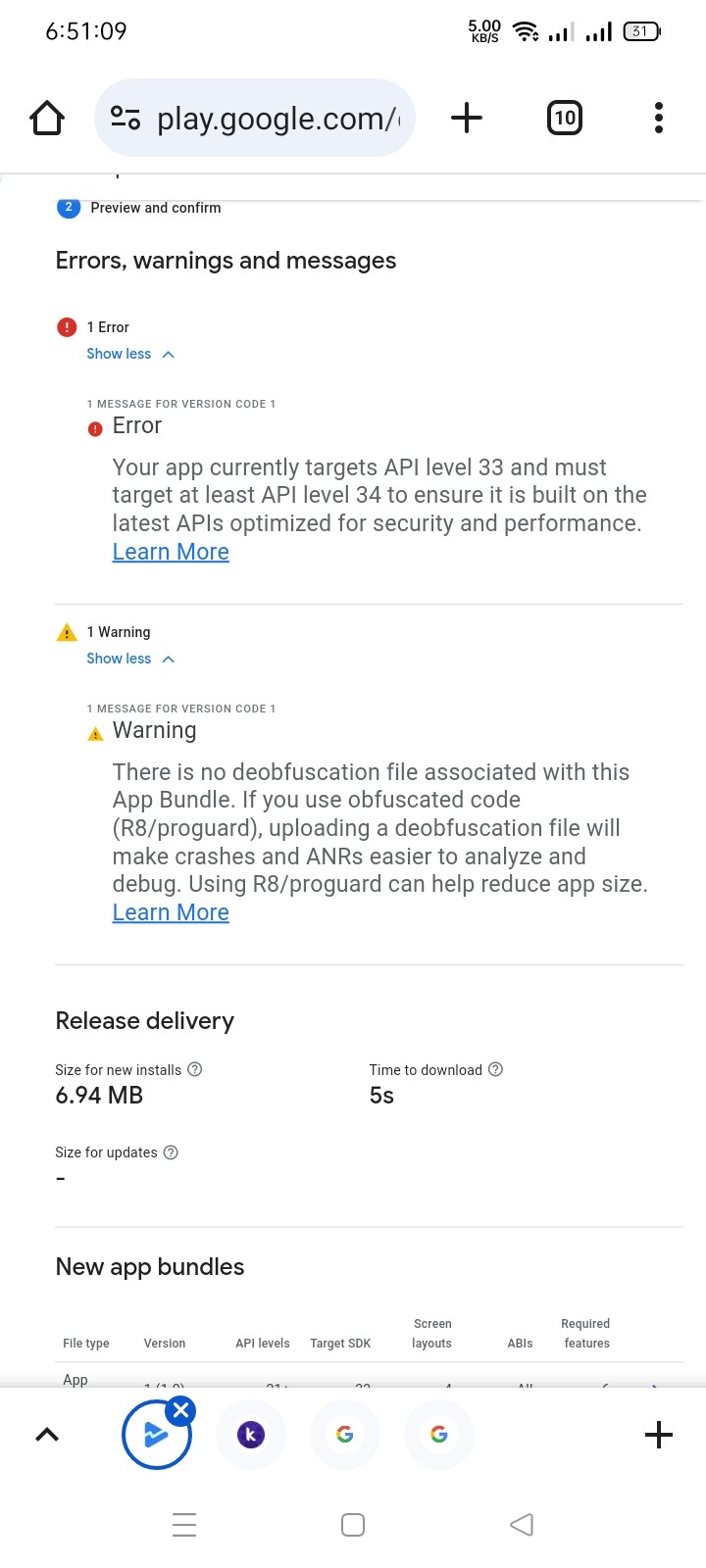
Task: Tap the Android back navigation button
Action: click(522, 1525)
